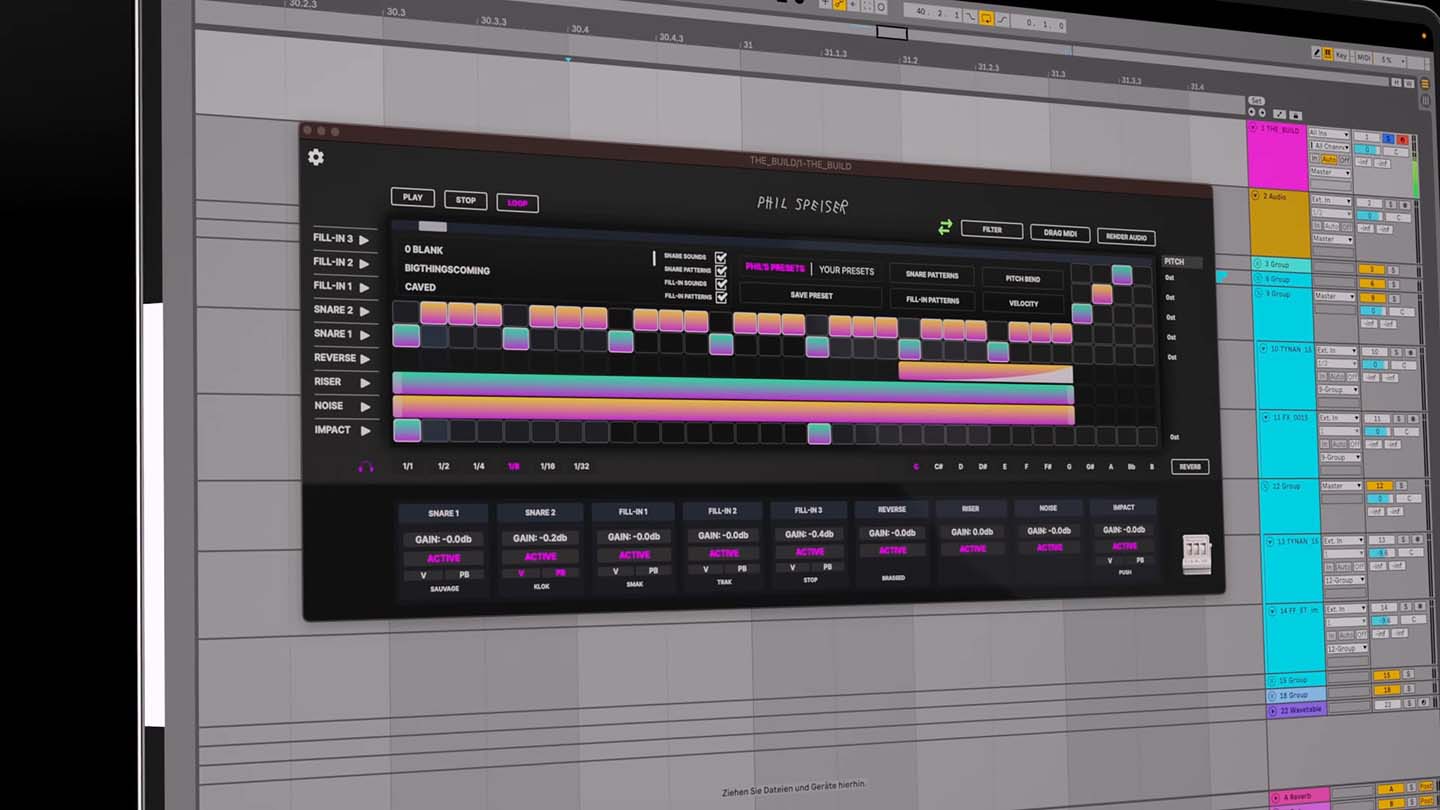Arm record on track 1 THE_BUILD

pyautogui.click(x=1402, y=140)
